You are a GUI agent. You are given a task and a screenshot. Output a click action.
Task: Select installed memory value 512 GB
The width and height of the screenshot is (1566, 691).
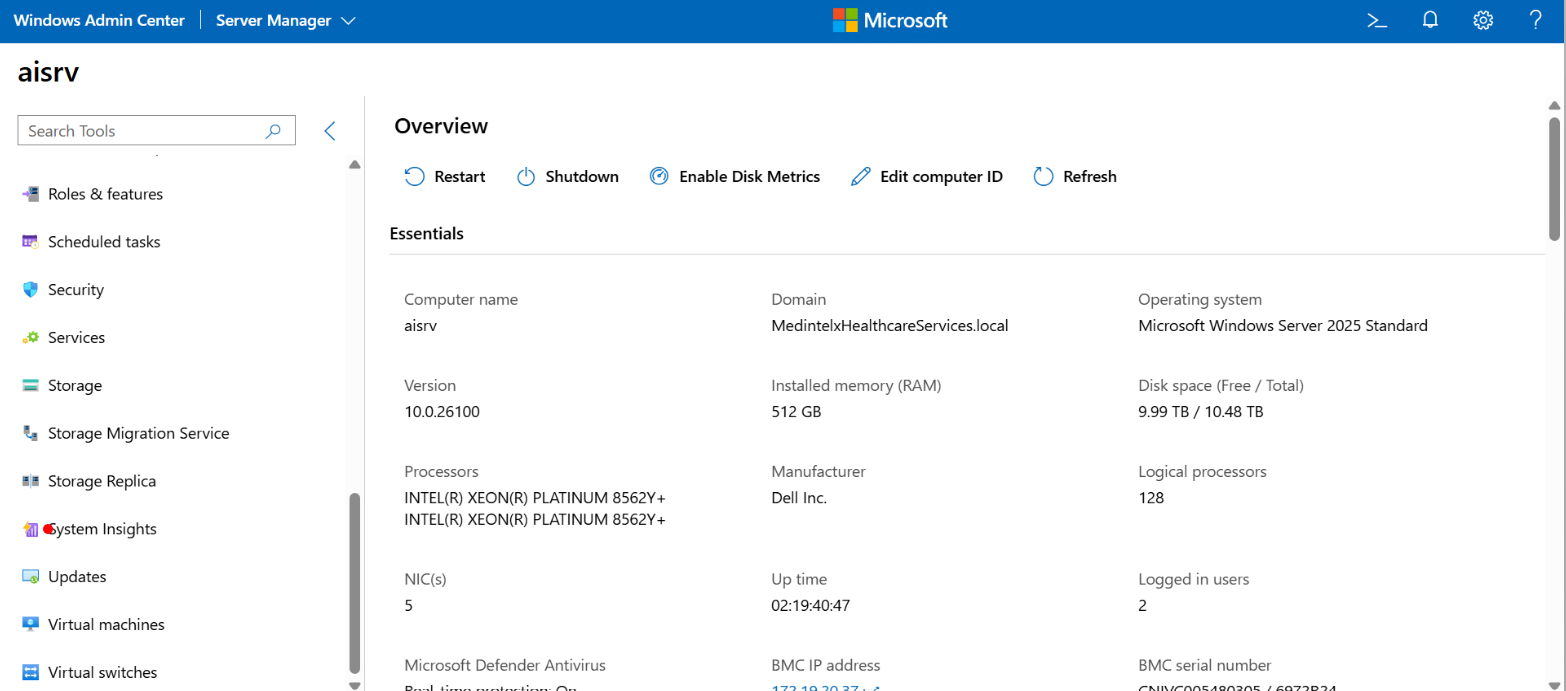click(796, 412)
